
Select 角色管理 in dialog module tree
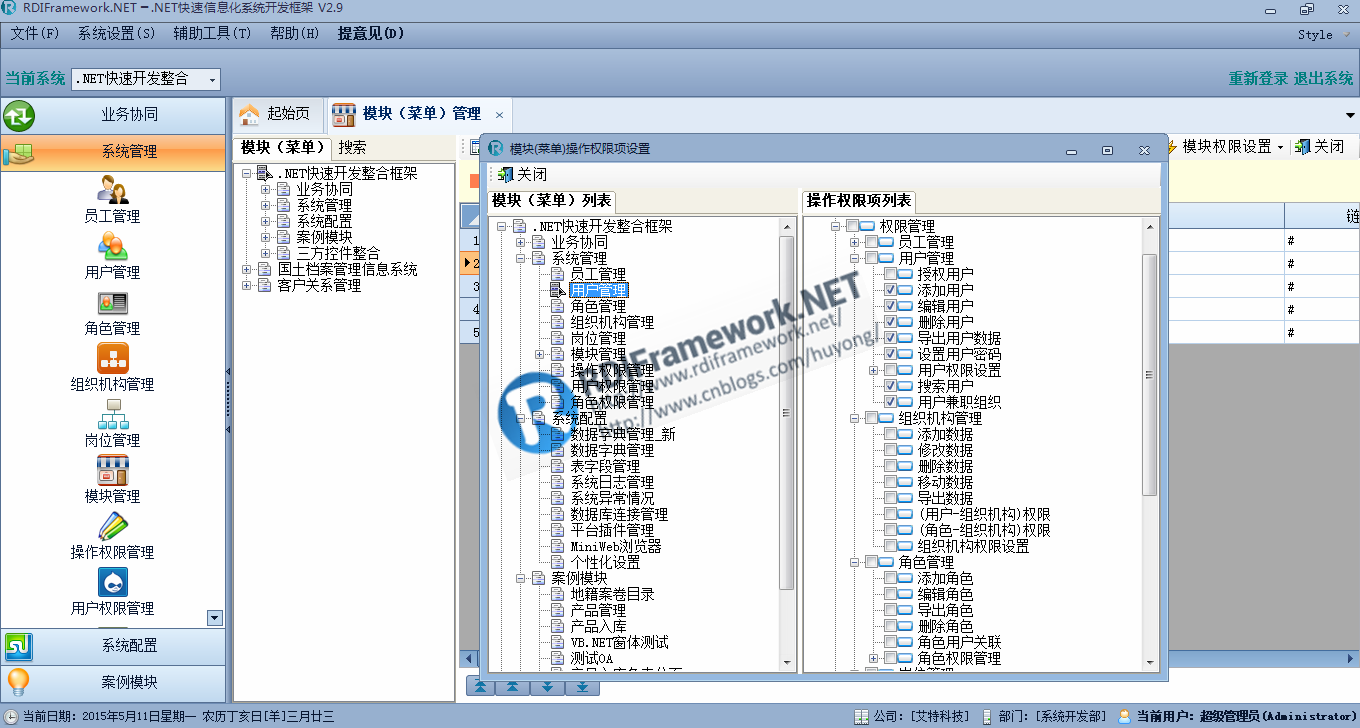click(598, 307)
